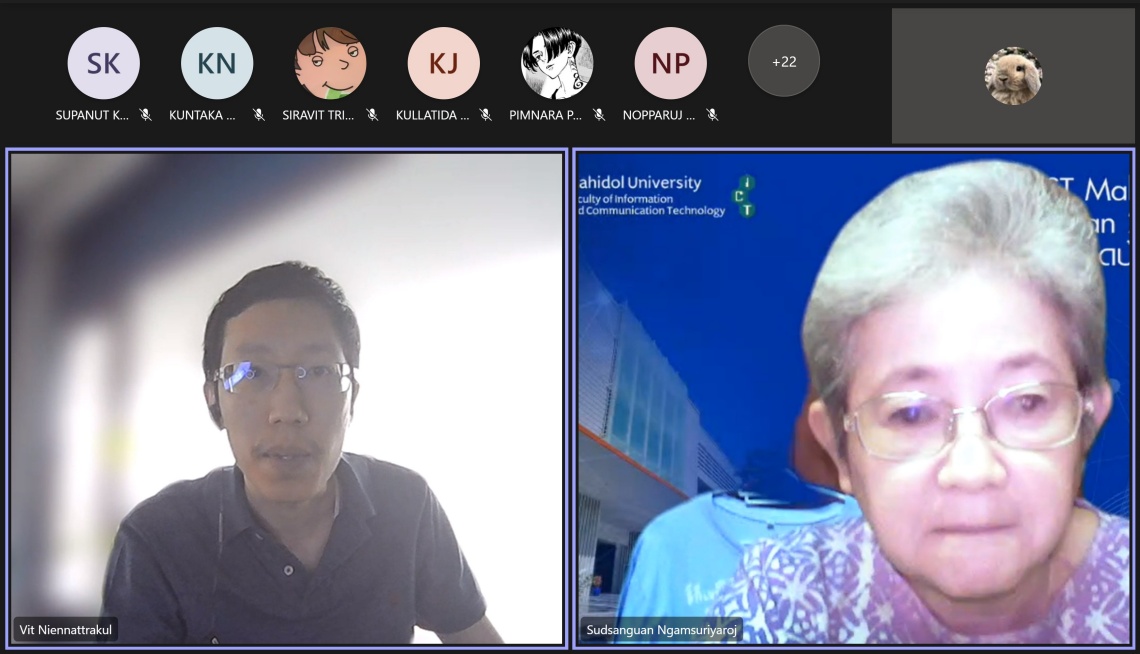
Task: Open the rabbit self-view thumbnail
Action: coord(1012,76)
